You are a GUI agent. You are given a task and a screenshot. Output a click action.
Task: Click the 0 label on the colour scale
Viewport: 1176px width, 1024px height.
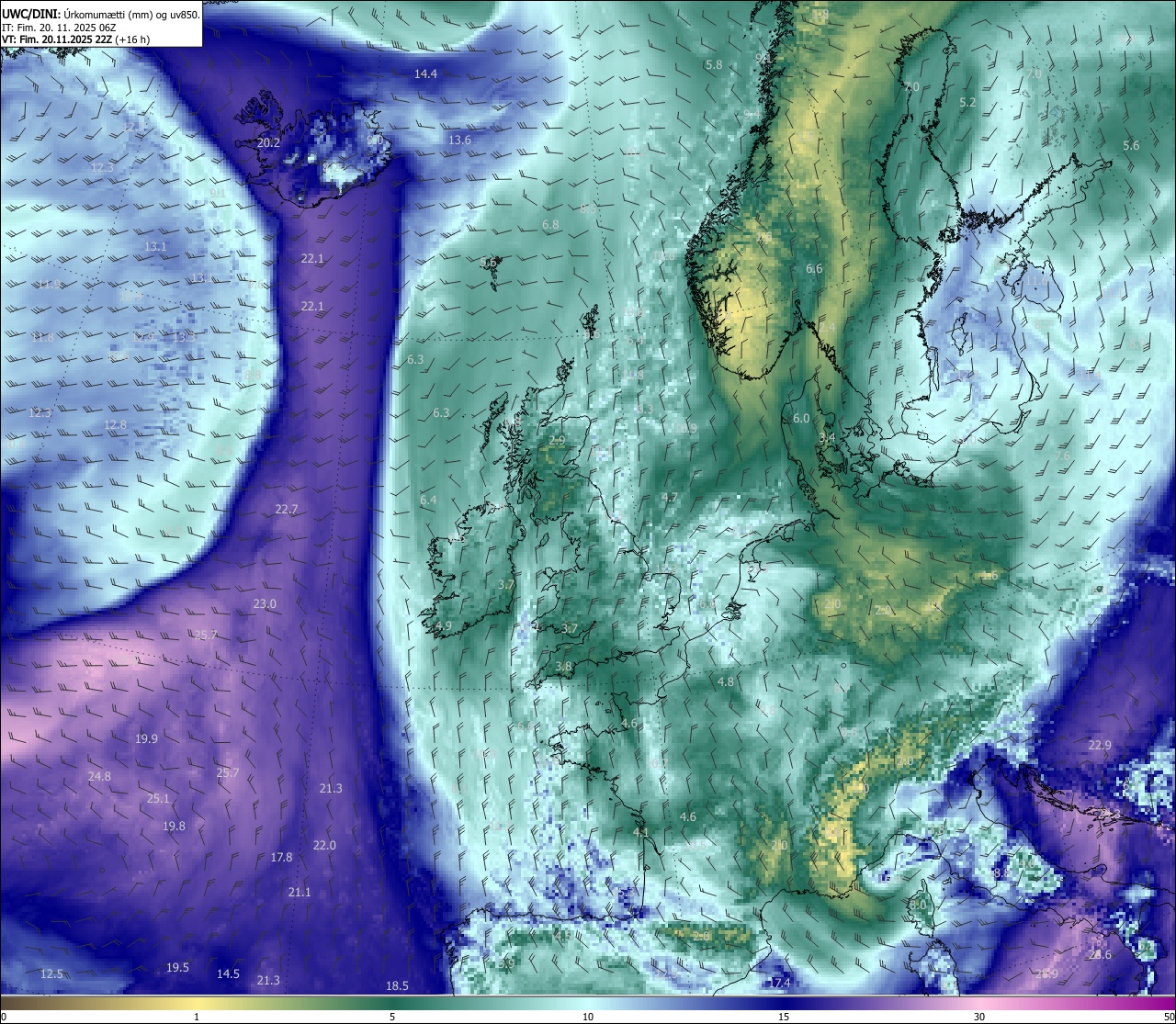(x=4, y=1017)
